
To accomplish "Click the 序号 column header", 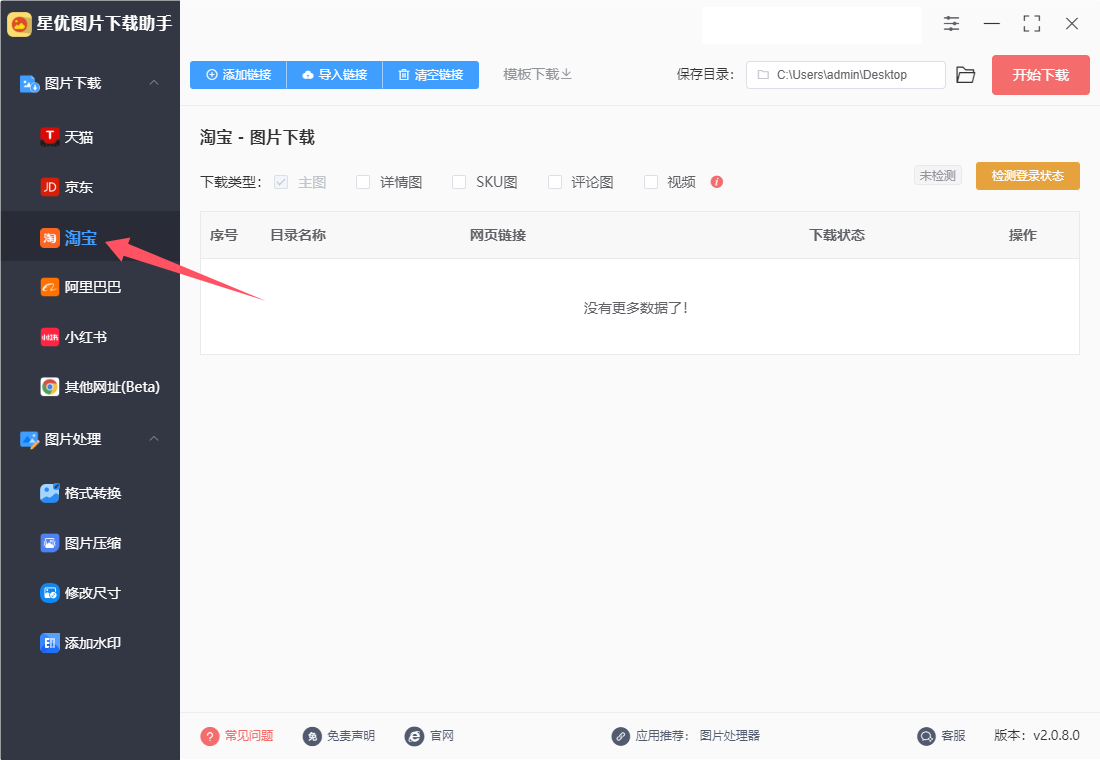I will [x=224, y=235].
